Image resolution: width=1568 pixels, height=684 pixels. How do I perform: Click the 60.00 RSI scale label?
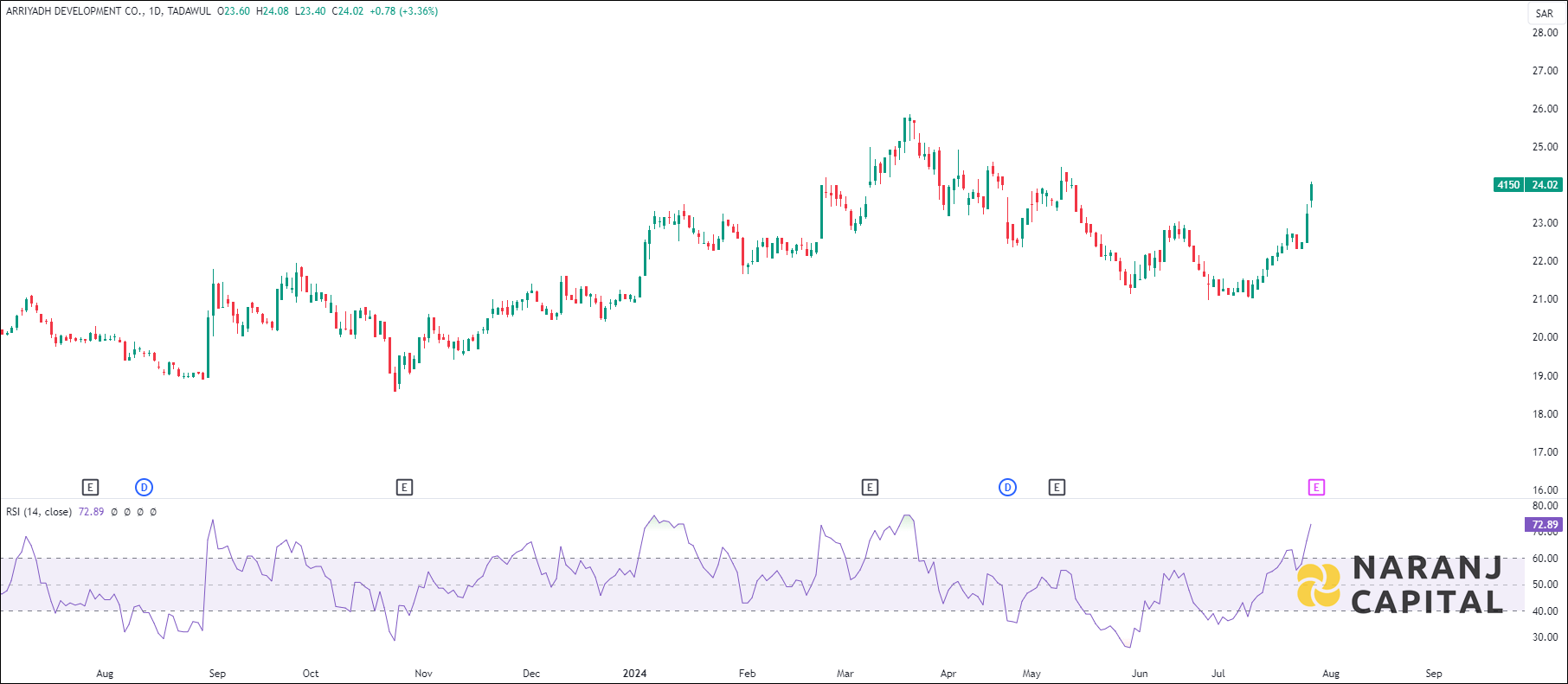click(1545, 559)
